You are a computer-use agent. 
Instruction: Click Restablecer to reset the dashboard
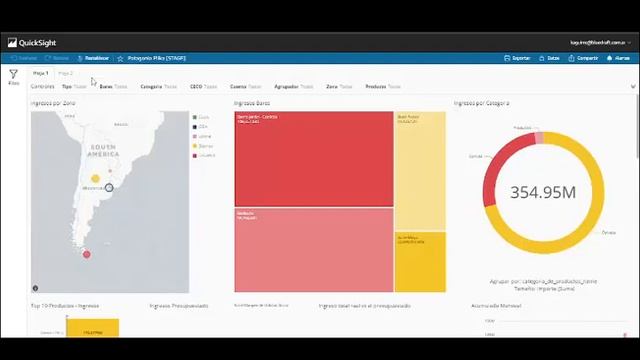point(93,58)
